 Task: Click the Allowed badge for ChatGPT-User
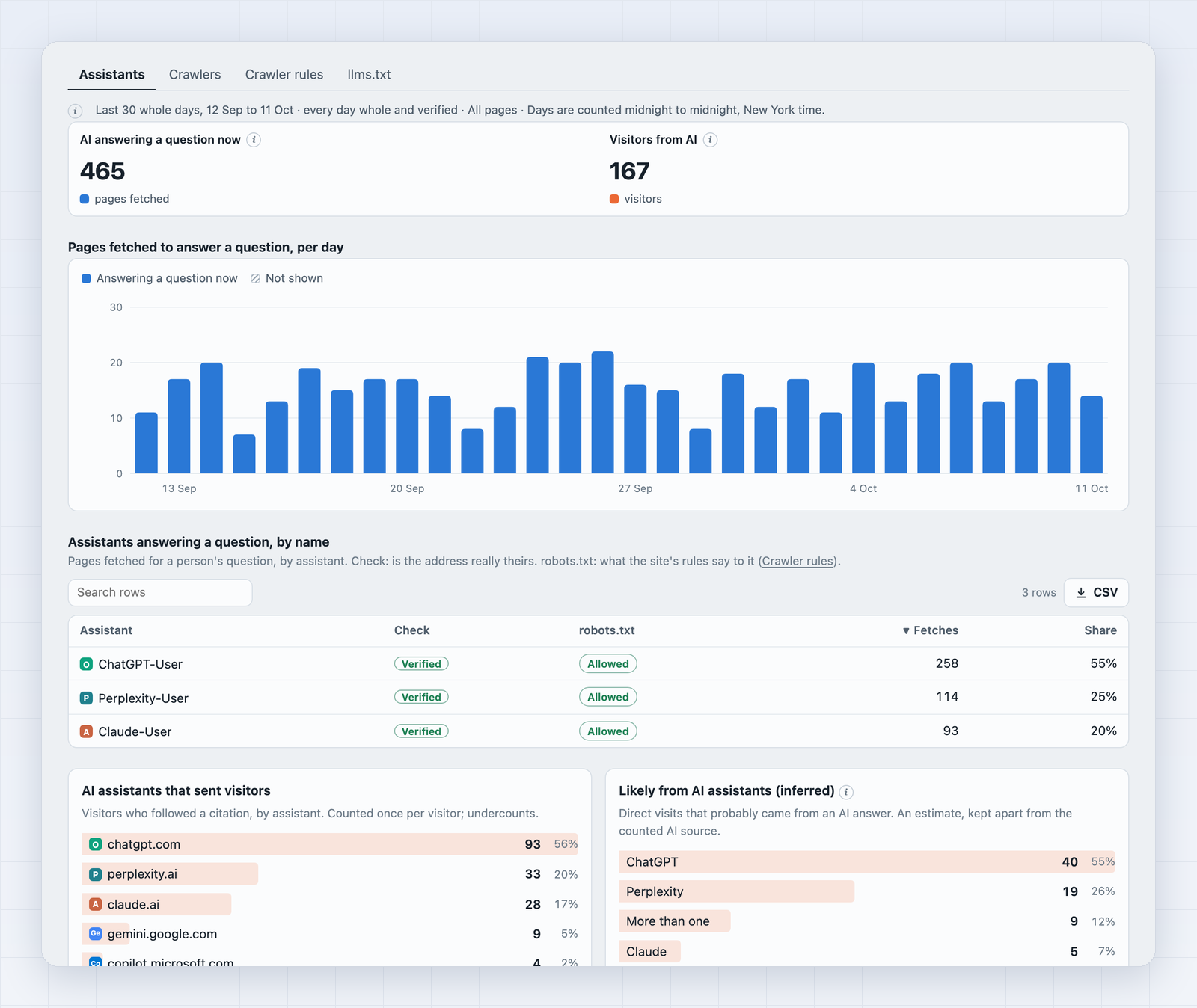(x=608, y=664)
